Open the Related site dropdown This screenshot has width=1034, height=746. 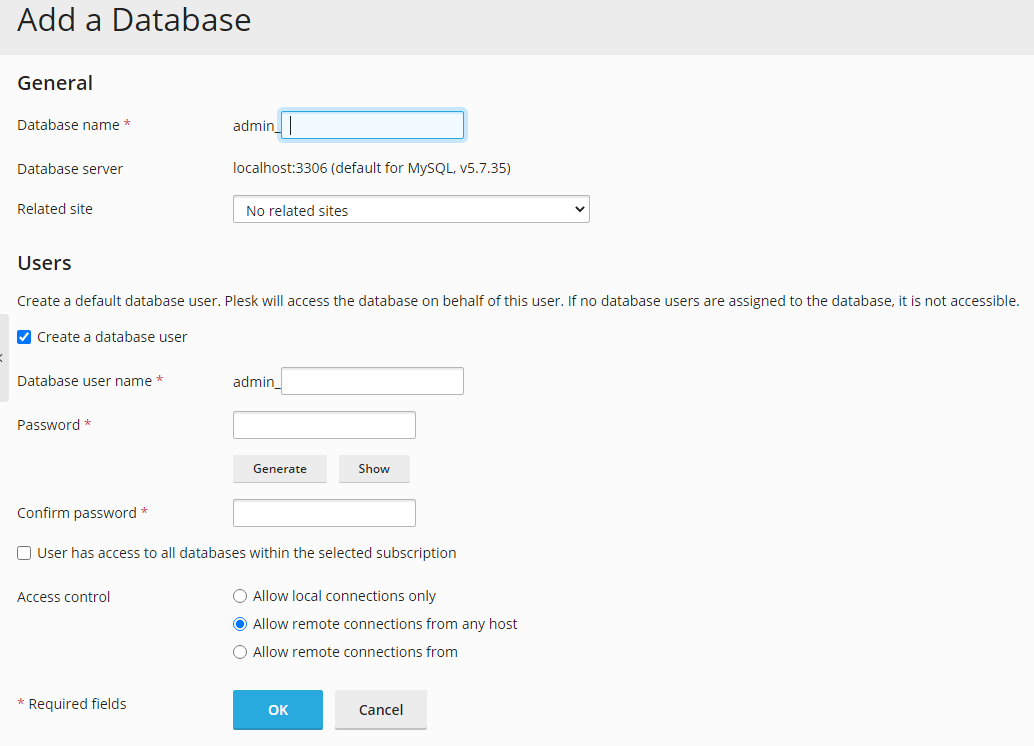pos(410,209)
